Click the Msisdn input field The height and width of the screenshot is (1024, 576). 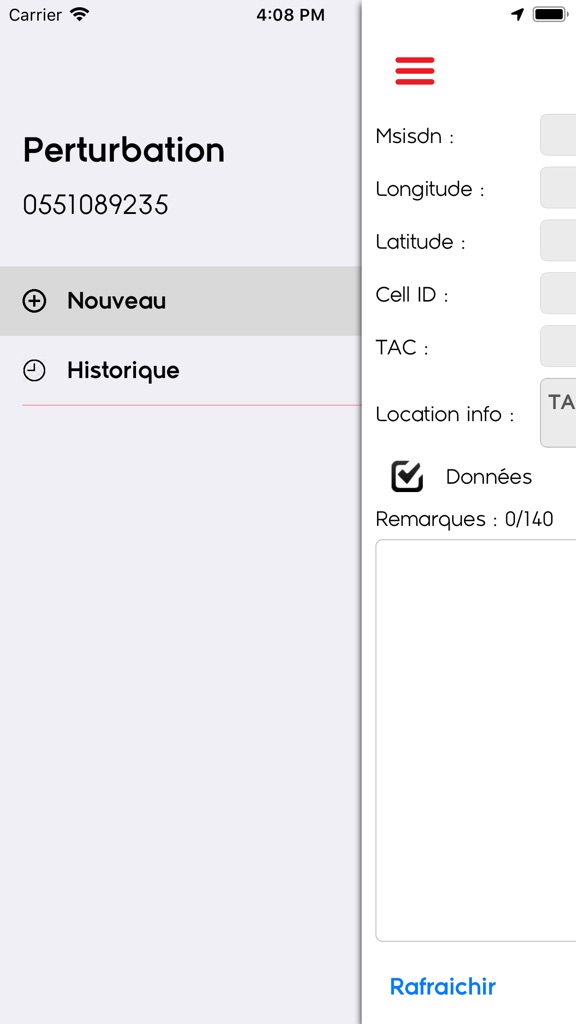point(558,135)
